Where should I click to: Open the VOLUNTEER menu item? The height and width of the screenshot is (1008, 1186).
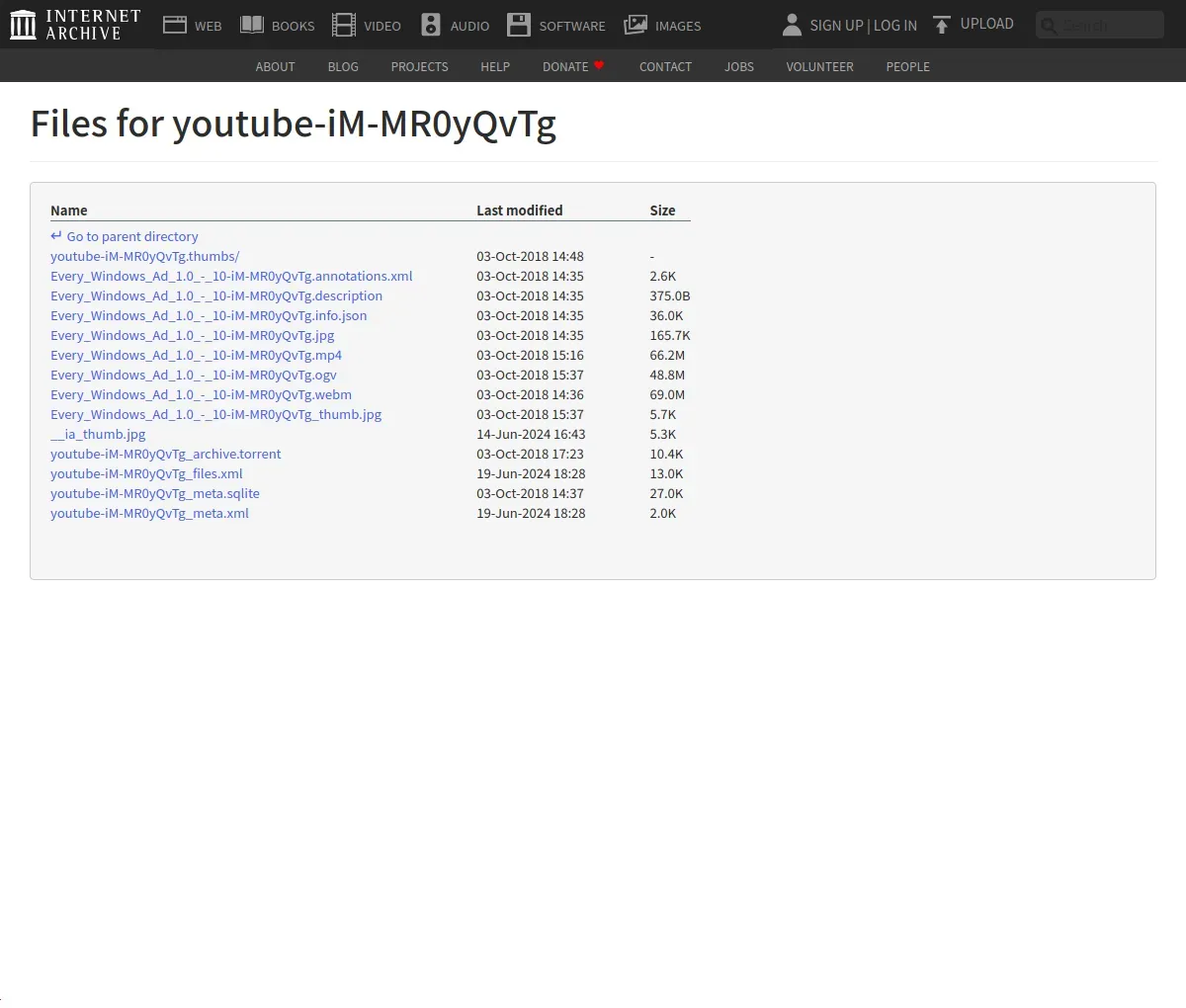(819, 66)
